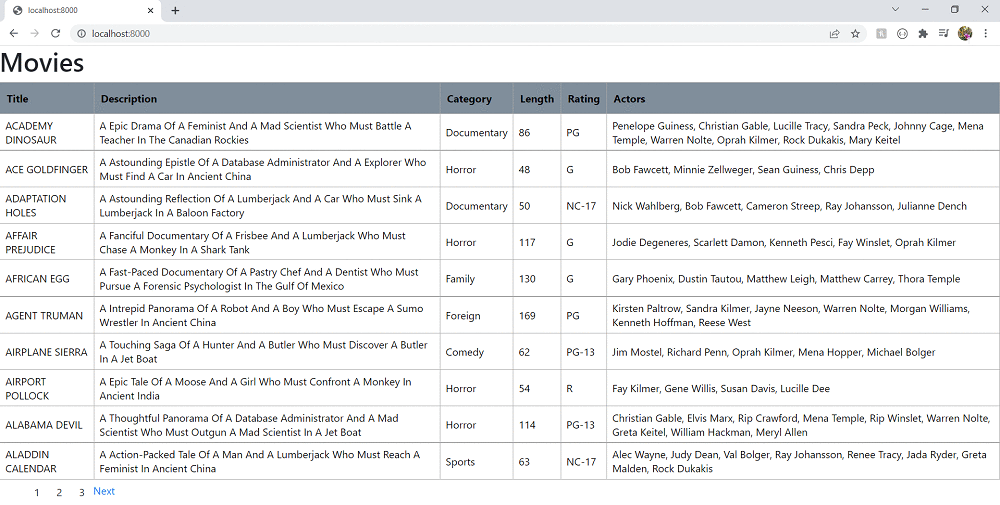Screen dimensions: 1000x505
Task: Select the ACADEMY DINOSAUR title cell
Action: click(x=47, y=133)
